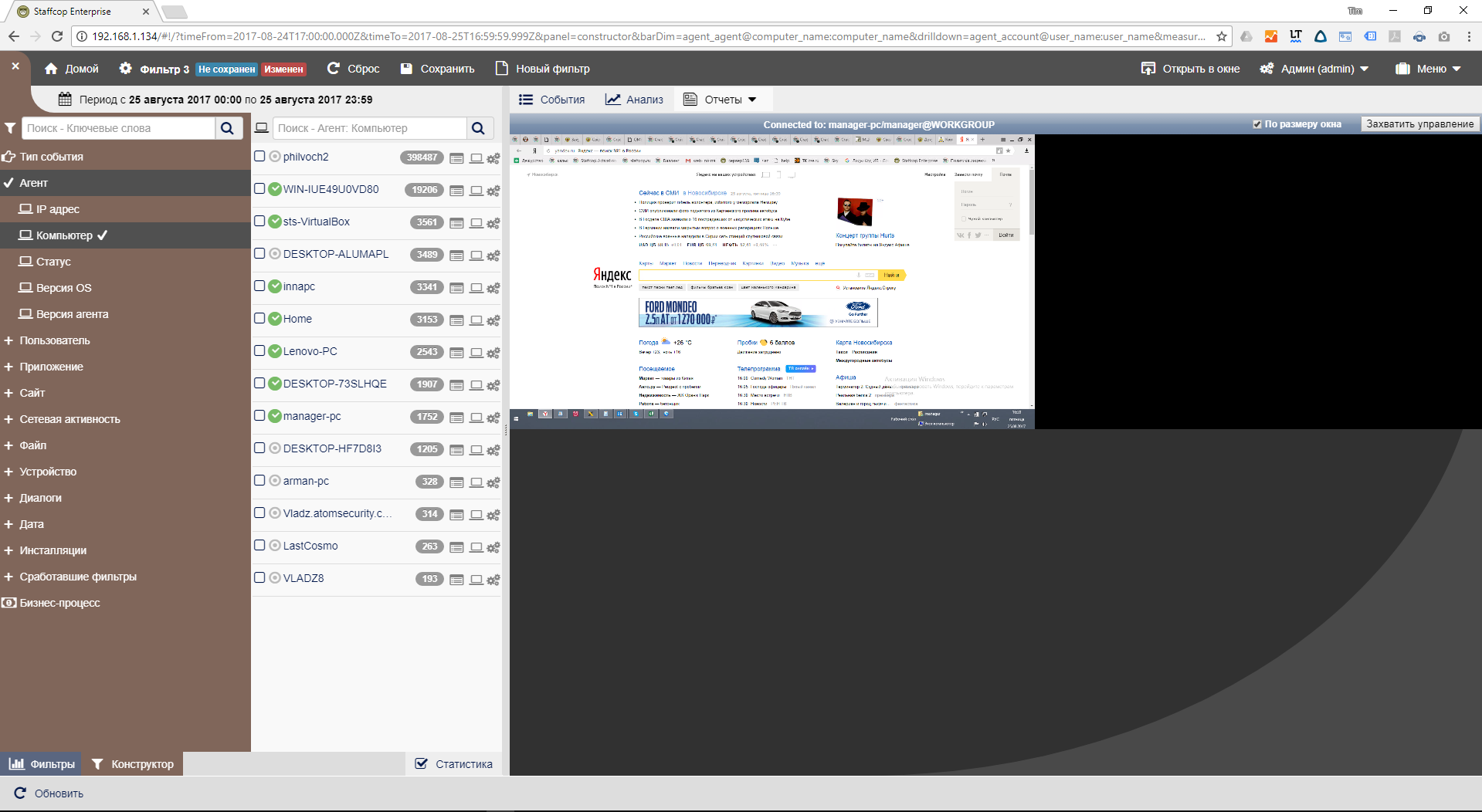The height and width of the screenshot is (812, 1482).
Task: Create a filter with "Новый фильтр"
Action: click(542, 69)
